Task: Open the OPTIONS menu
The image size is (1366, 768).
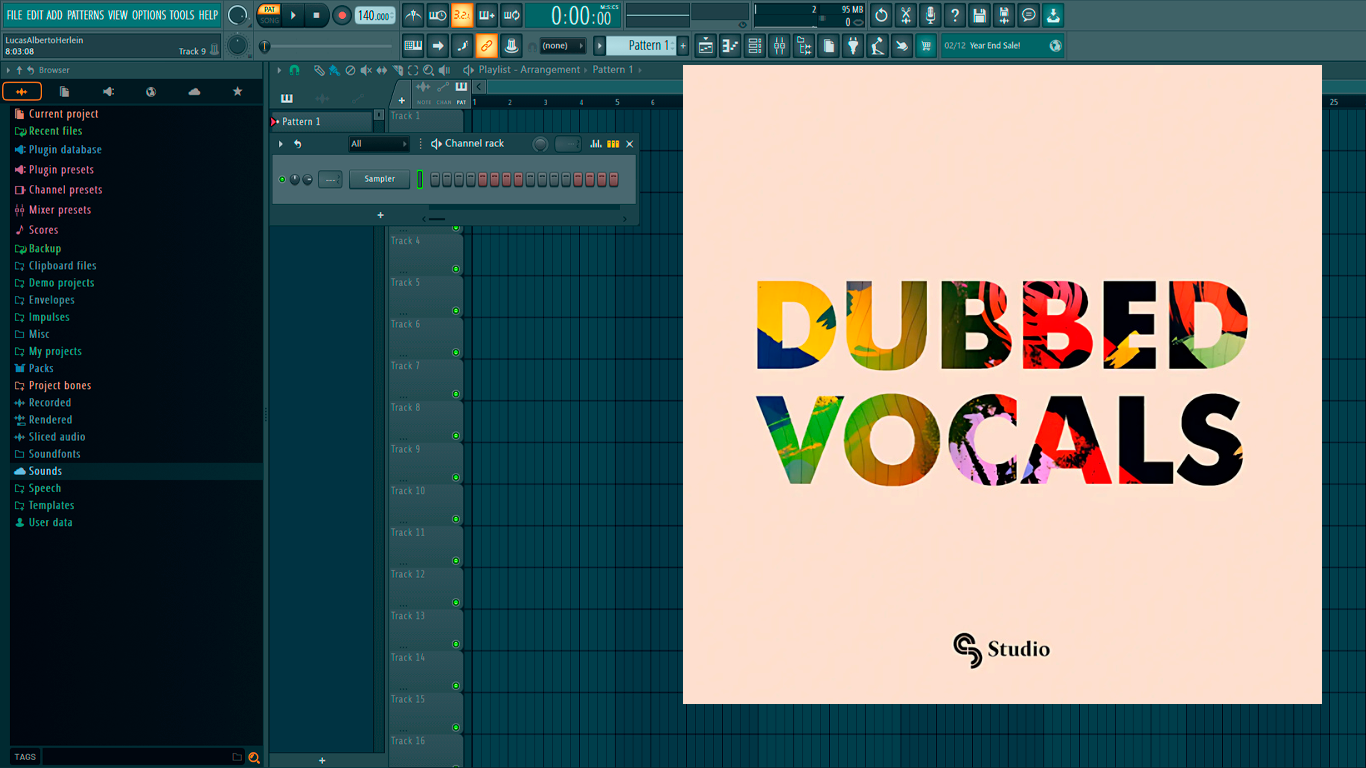Action: pos(149,15)
